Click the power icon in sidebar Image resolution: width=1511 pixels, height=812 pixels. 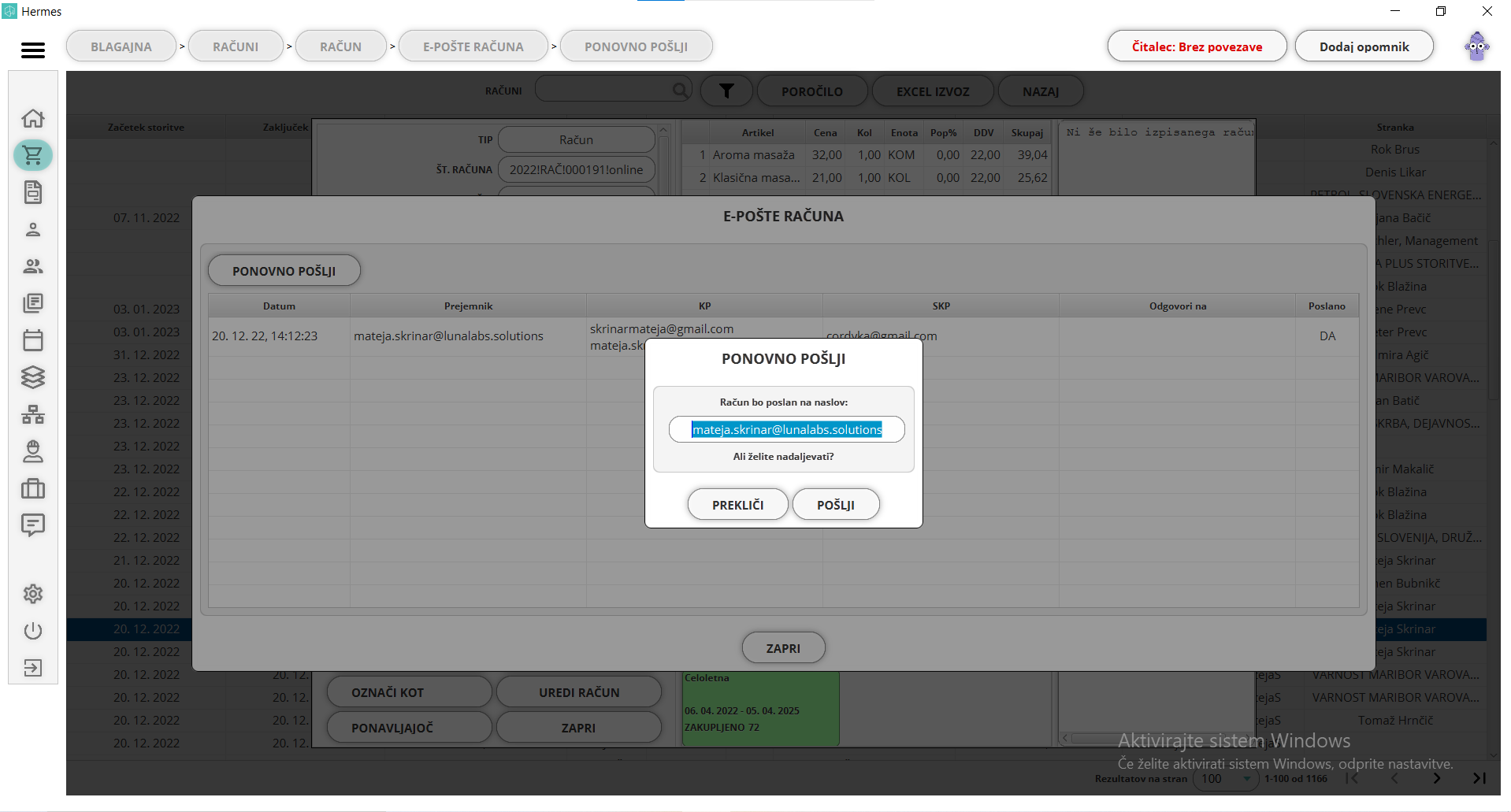[x=32, y=631]
